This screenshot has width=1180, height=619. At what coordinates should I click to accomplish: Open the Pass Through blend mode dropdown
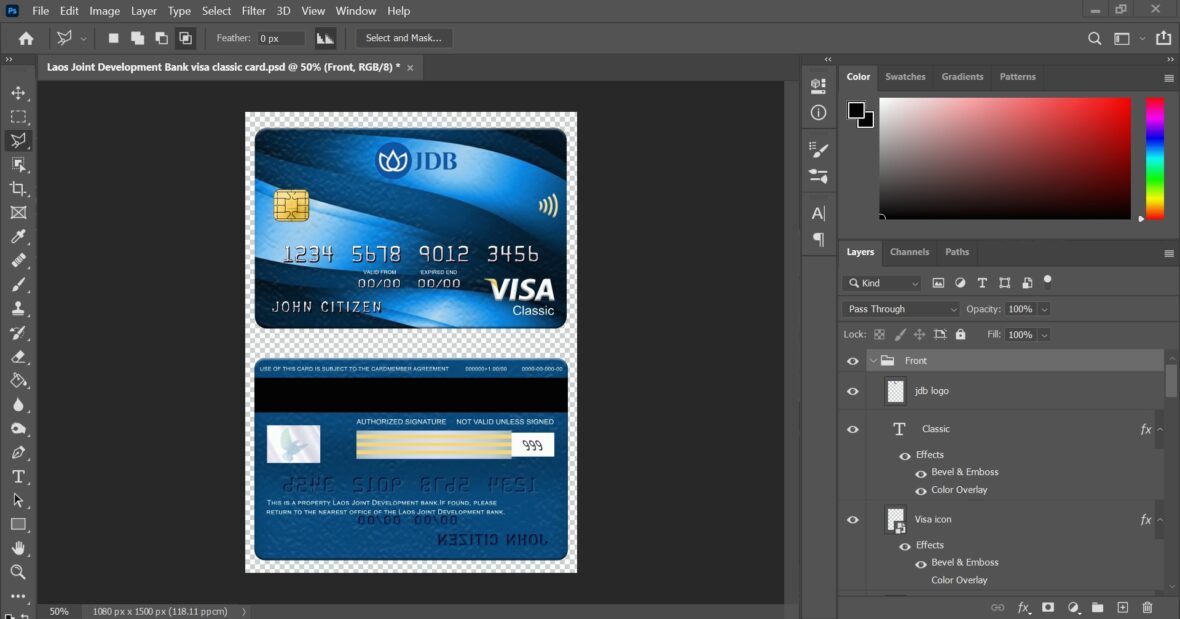click(901, 309)
